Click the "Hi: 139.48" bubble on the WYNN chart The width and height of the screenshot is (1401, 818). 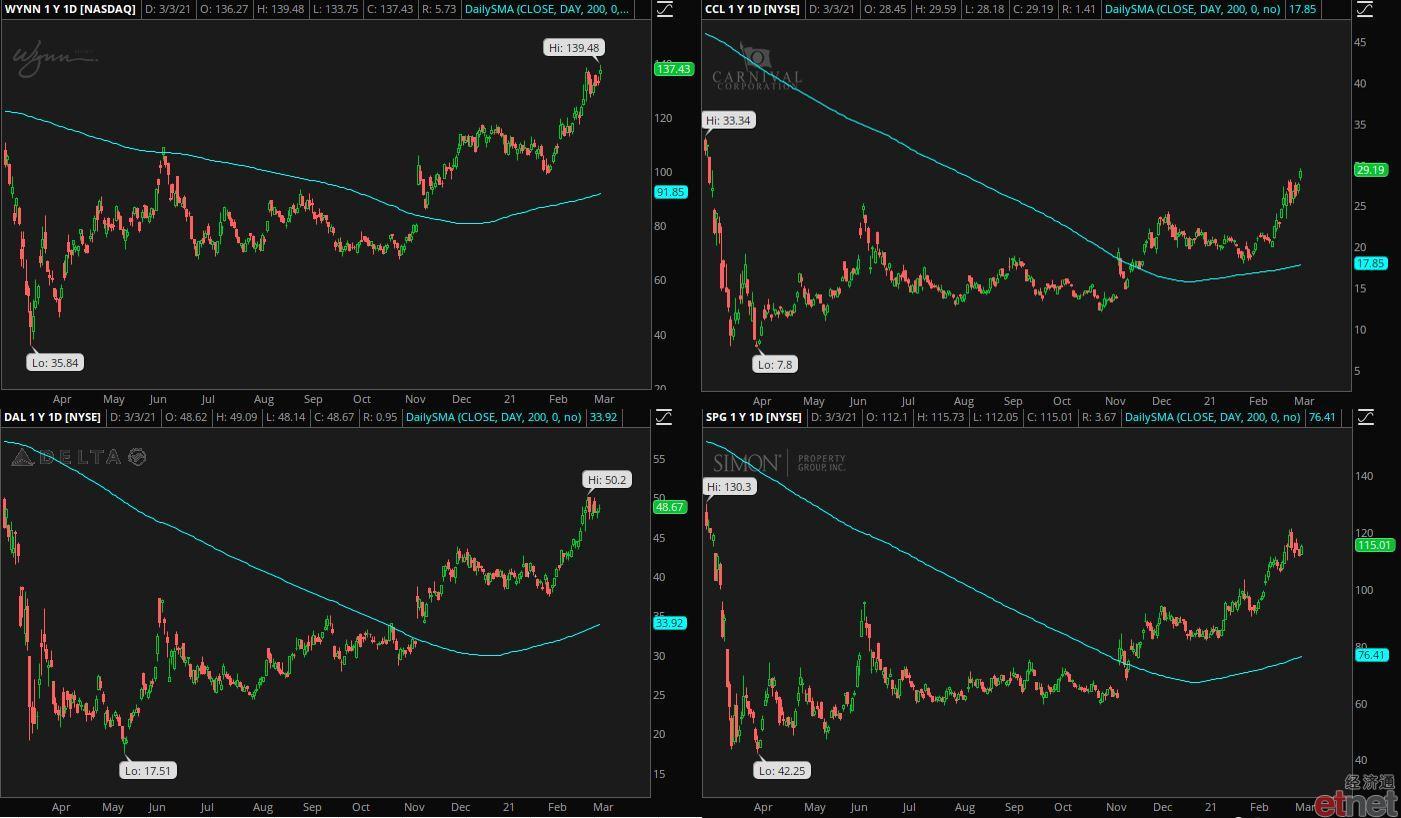(x=574, y=48)
